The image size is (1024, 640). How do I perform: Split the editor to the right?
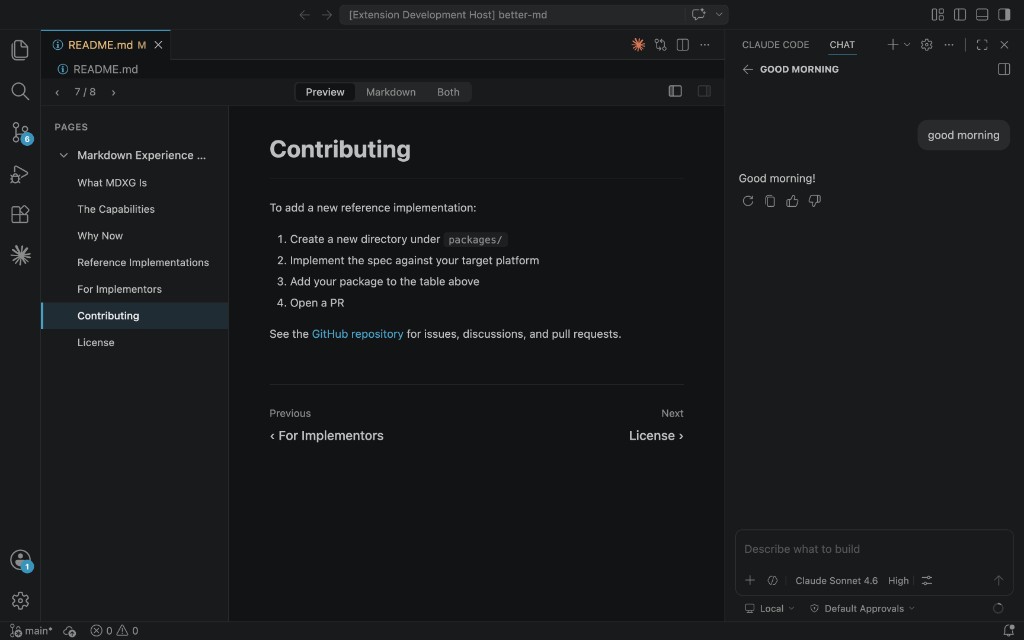[682, 44]
